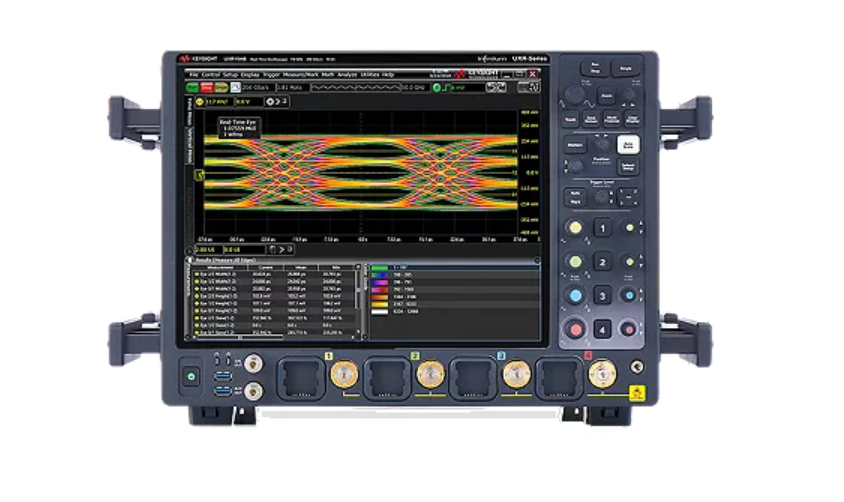Screen dimensions: 844x502
Task: Click the Results (Measure All Edges) header
Action: [x=224, y=260]
